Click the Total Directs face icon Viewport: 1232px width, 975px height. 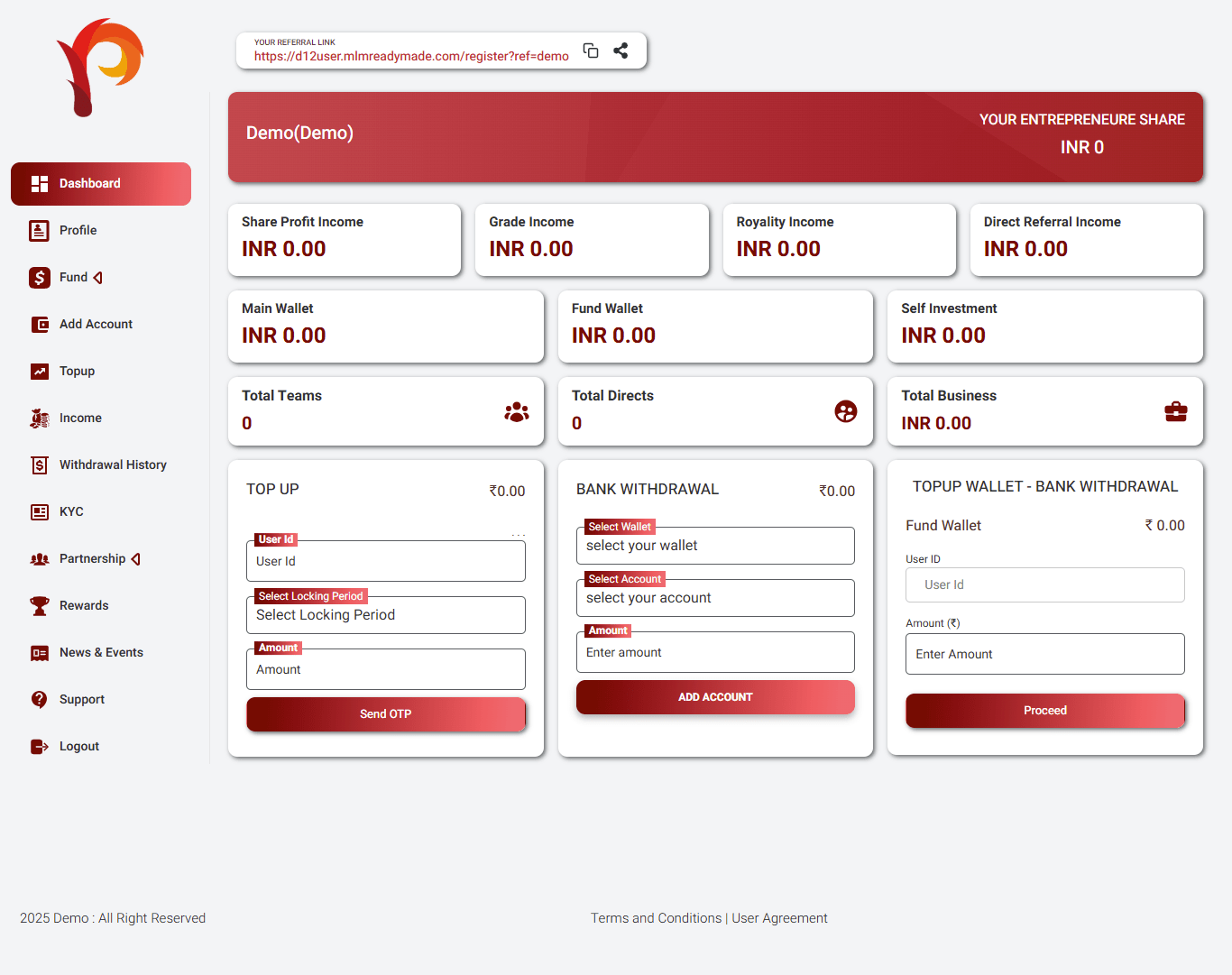coord(846,411)
